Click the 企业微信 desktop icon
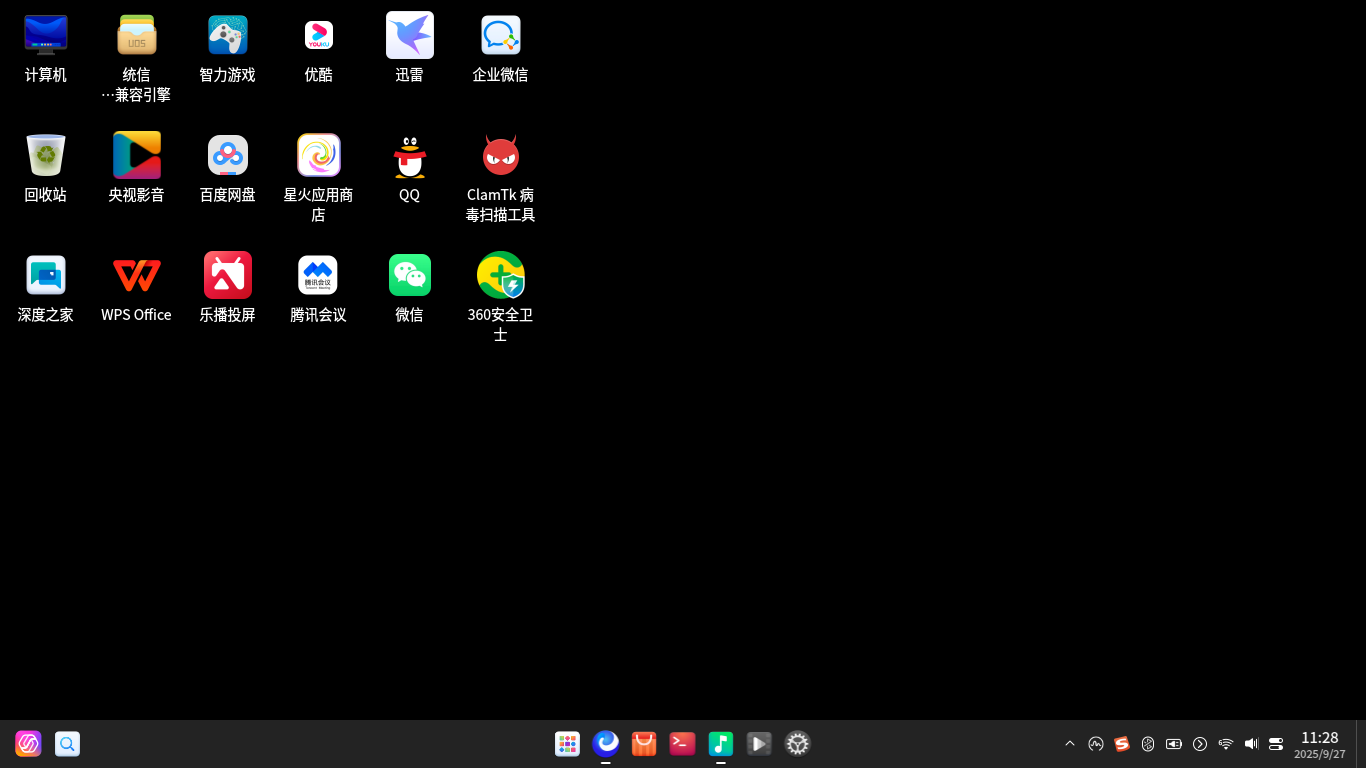Viewport: 1366px width, 768px height. [x=501, y=35]
